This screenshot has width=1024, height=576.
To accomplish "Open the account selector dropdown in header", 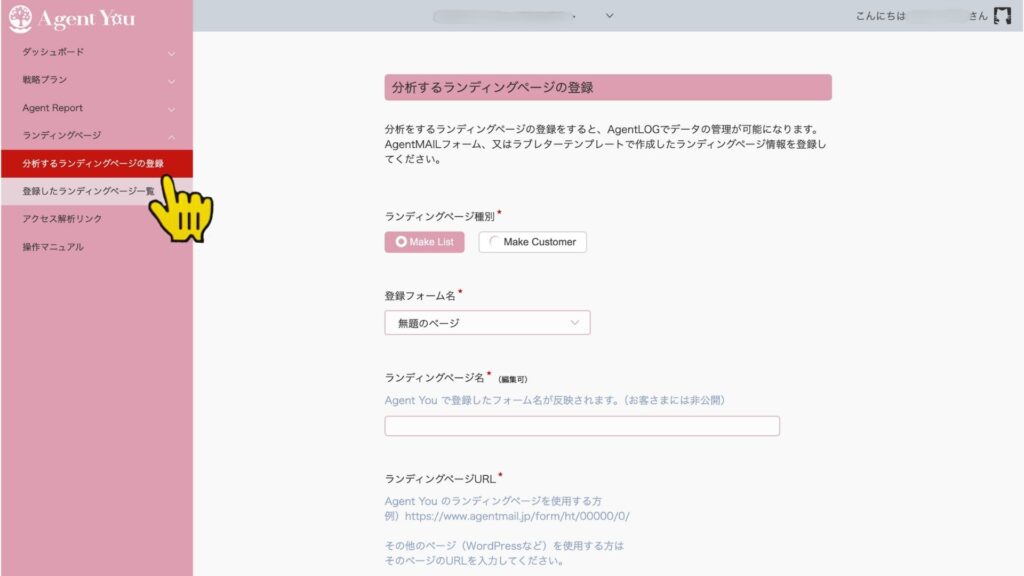I will [x=609, y=15].
